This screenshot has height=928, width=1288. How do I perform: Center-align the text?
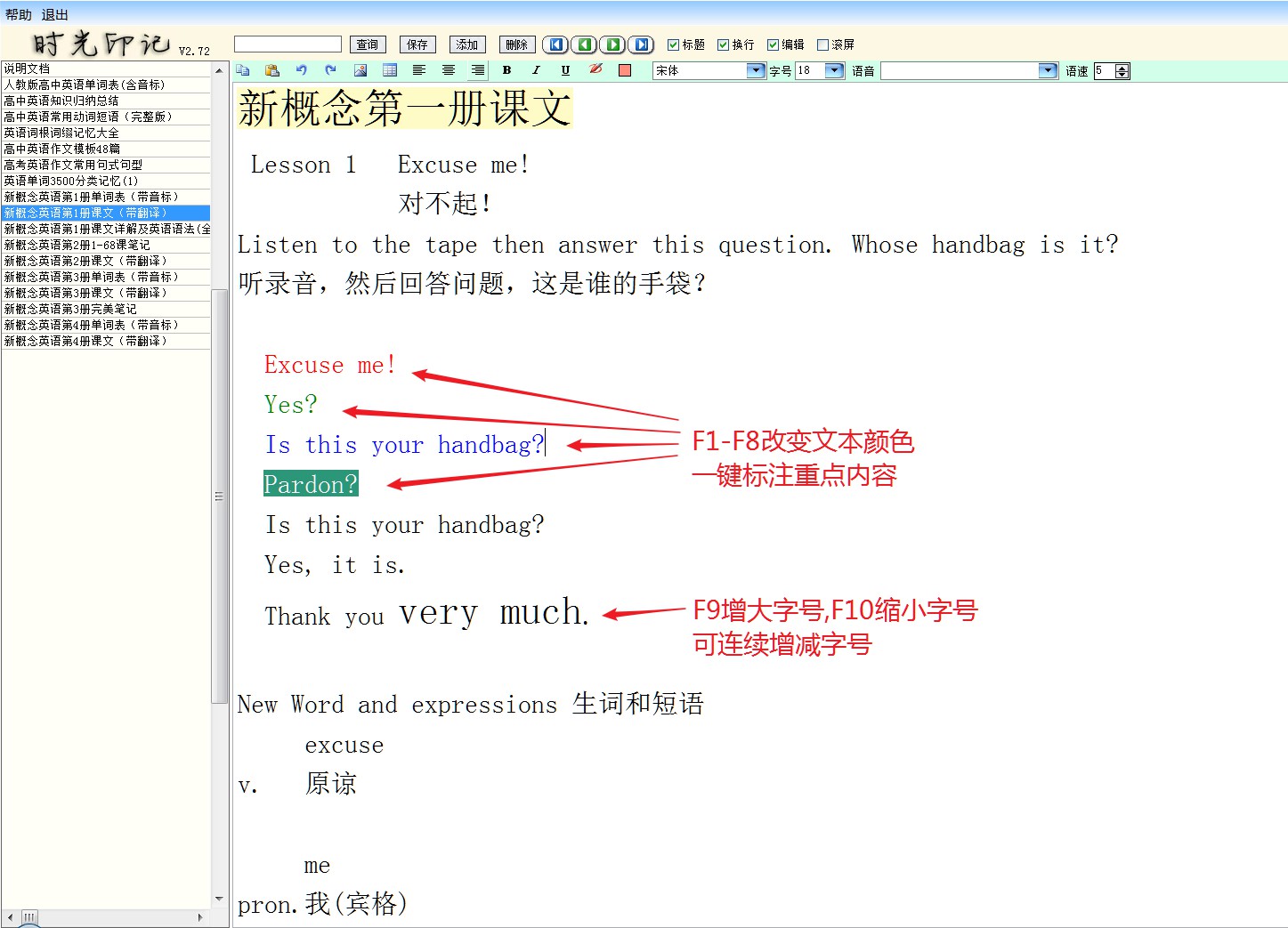click(449, 70)
